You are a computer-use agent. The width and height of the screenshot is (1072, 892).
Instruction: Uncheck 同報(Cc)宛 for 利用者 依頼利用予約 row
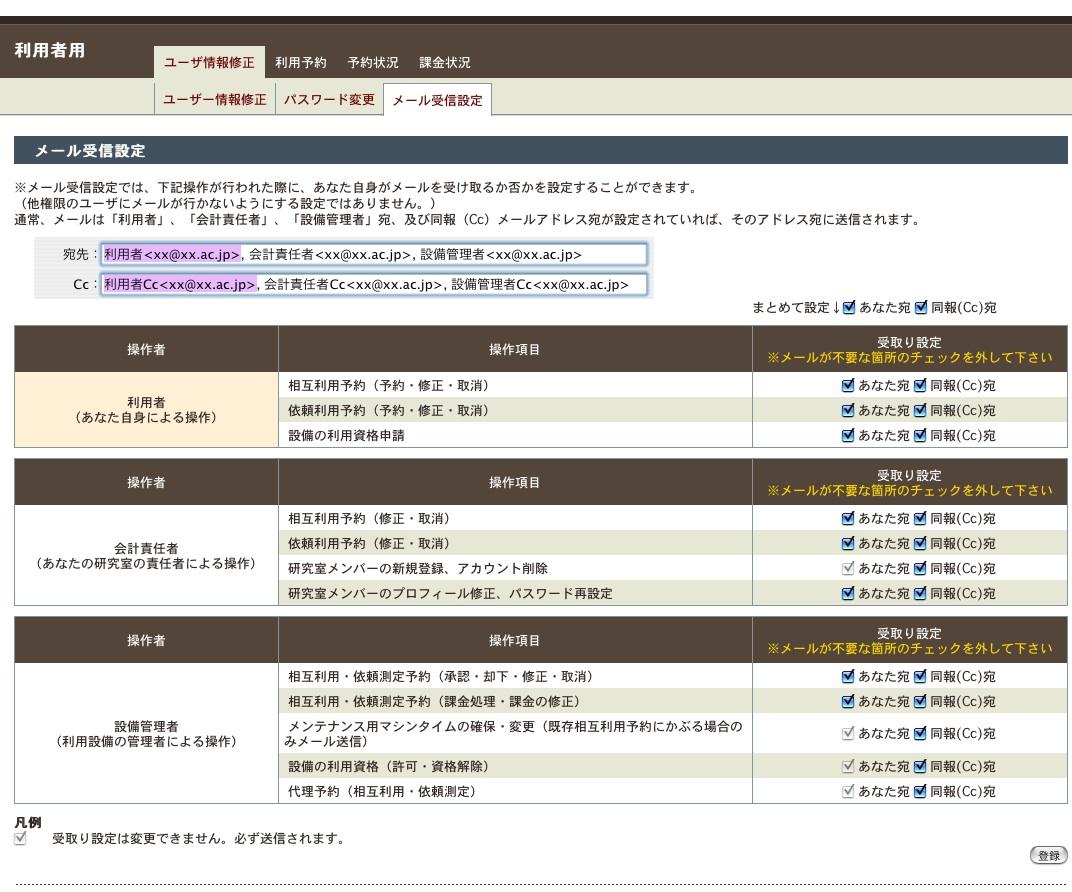pos(921,410)
